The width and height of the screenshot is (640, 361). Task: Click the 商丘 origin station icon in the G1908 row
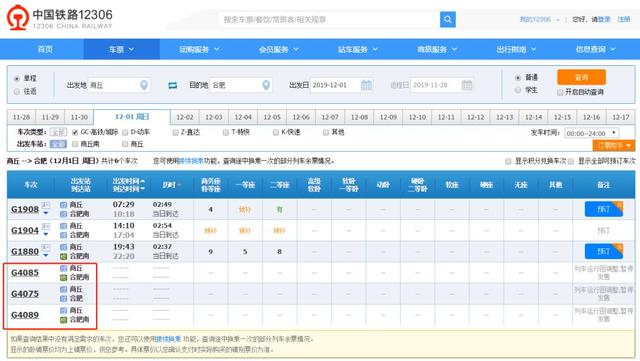(63, 205)
